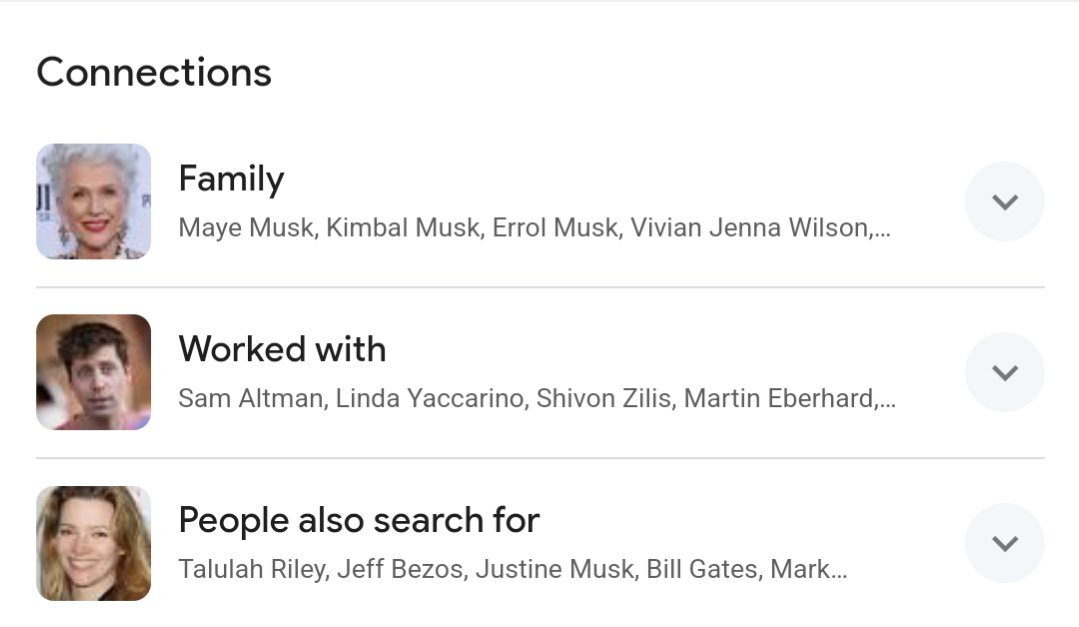
Task: Click the Talulah Riley portrait thumbnail
Action: point(93,543)
